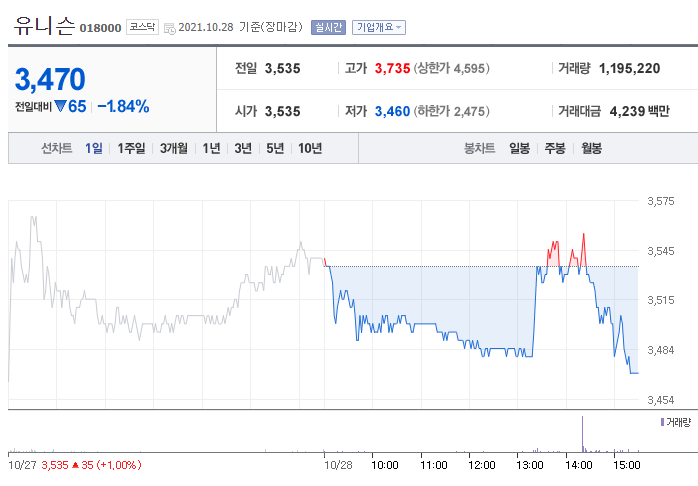Click the 3,454 price axis label
The width and height of the screenshot is (698, 486).
(661, 400)
